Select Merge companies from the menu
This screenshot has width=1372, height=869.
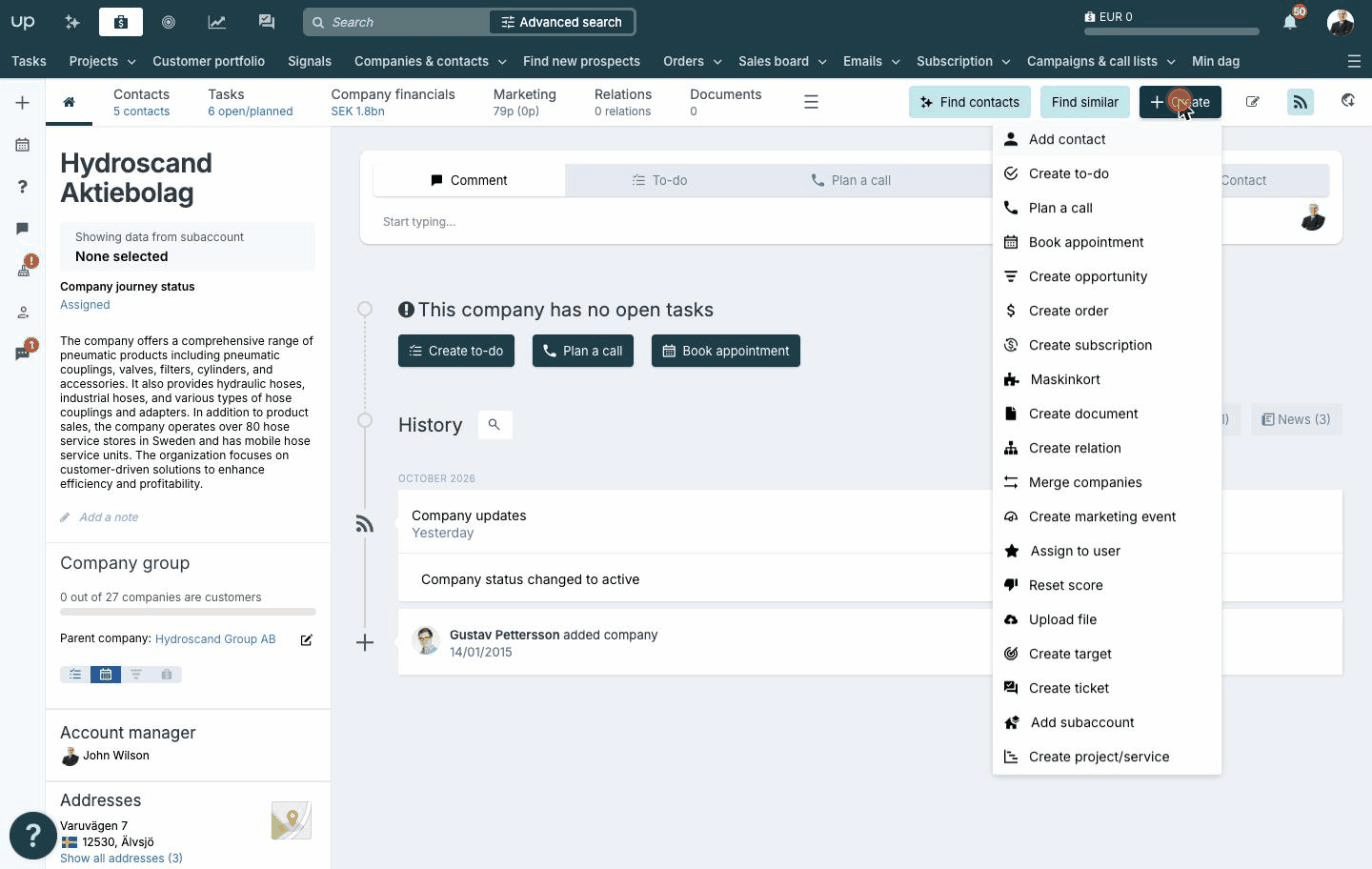1107,482
